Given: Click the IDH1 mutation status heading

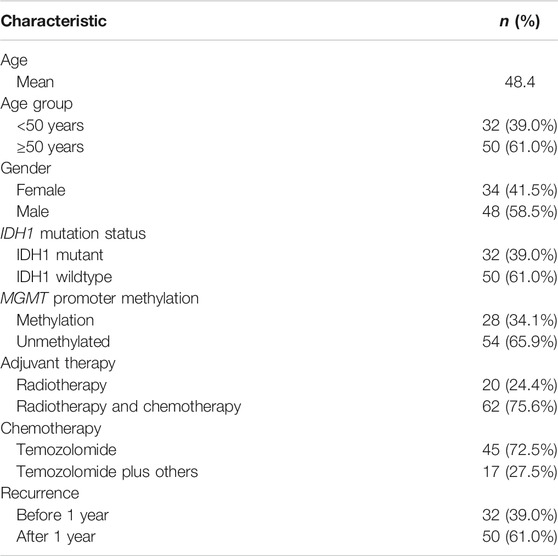Looking at the screenshot, I should coord(73,234).
